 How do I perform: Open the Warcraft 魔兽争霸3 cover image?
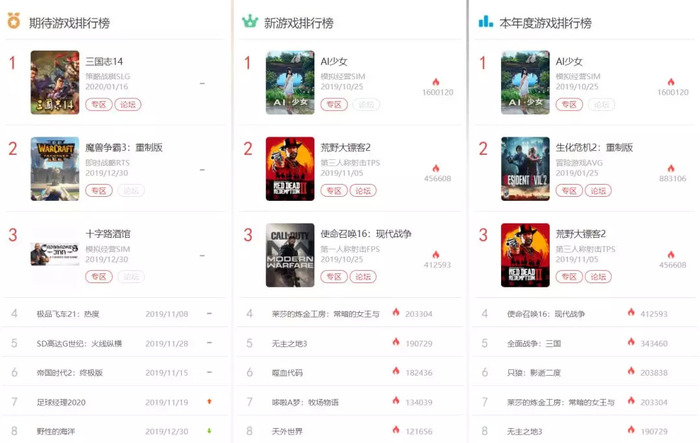(x=55, y=169)
